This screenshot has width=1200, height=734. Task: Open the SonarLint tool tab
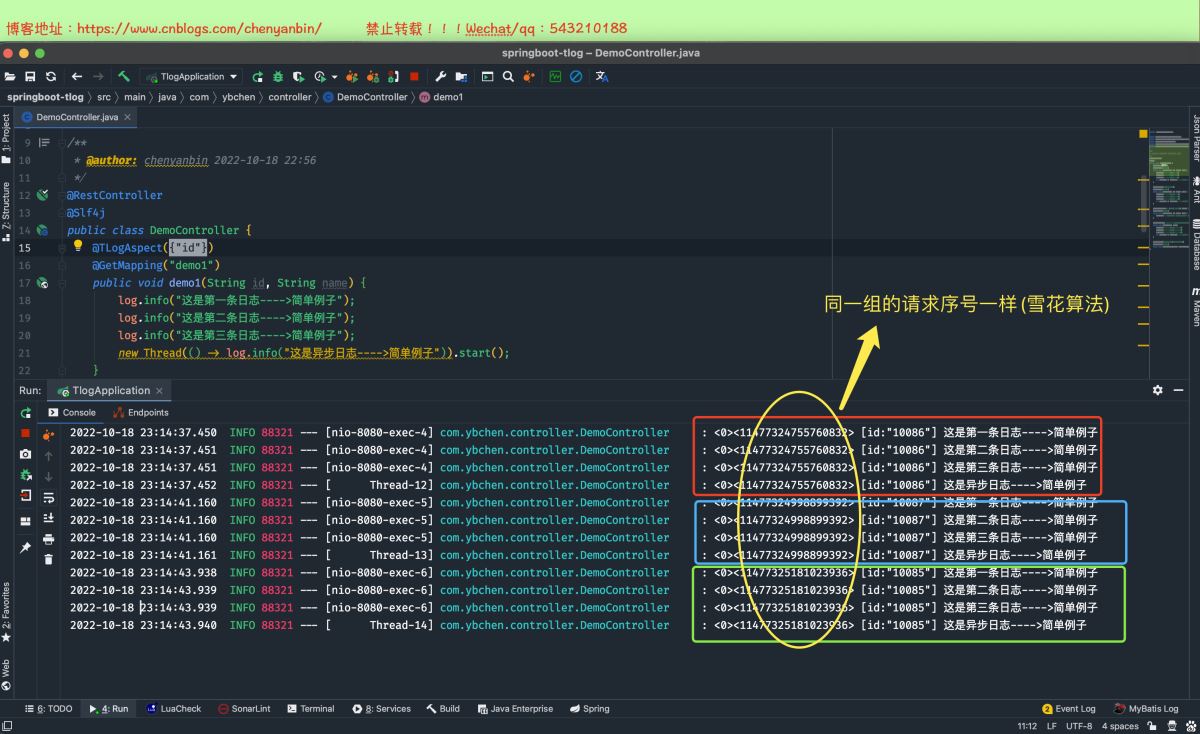point(244,709)
